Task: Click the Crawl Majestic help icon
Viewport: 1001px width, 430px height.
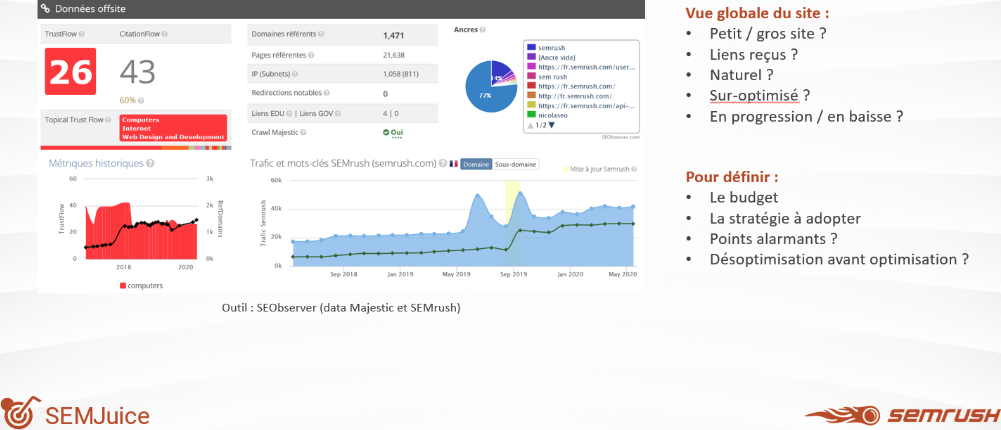Action: (x=303, y=132)
